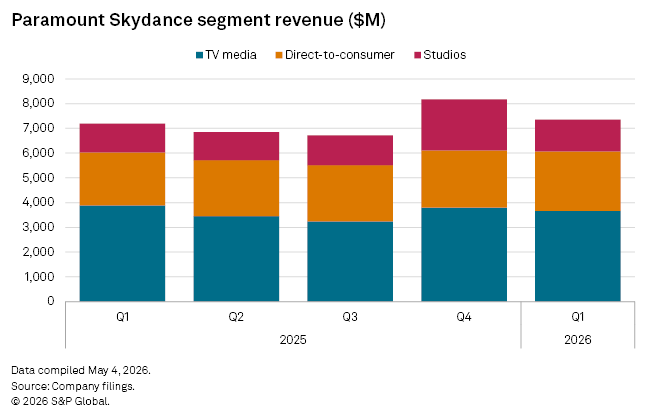Click the '8,000' y-axis label
The height and width of the screenshot is (417, 660).
coord(38,103)
